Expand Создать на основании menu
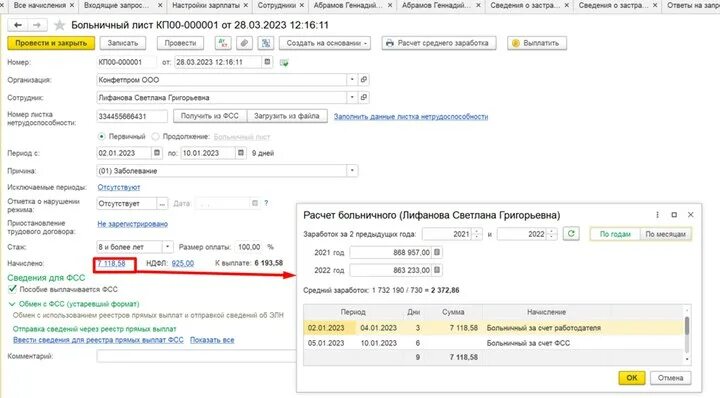The width and height of the screenshot is (720, 398). click(325, 43)
